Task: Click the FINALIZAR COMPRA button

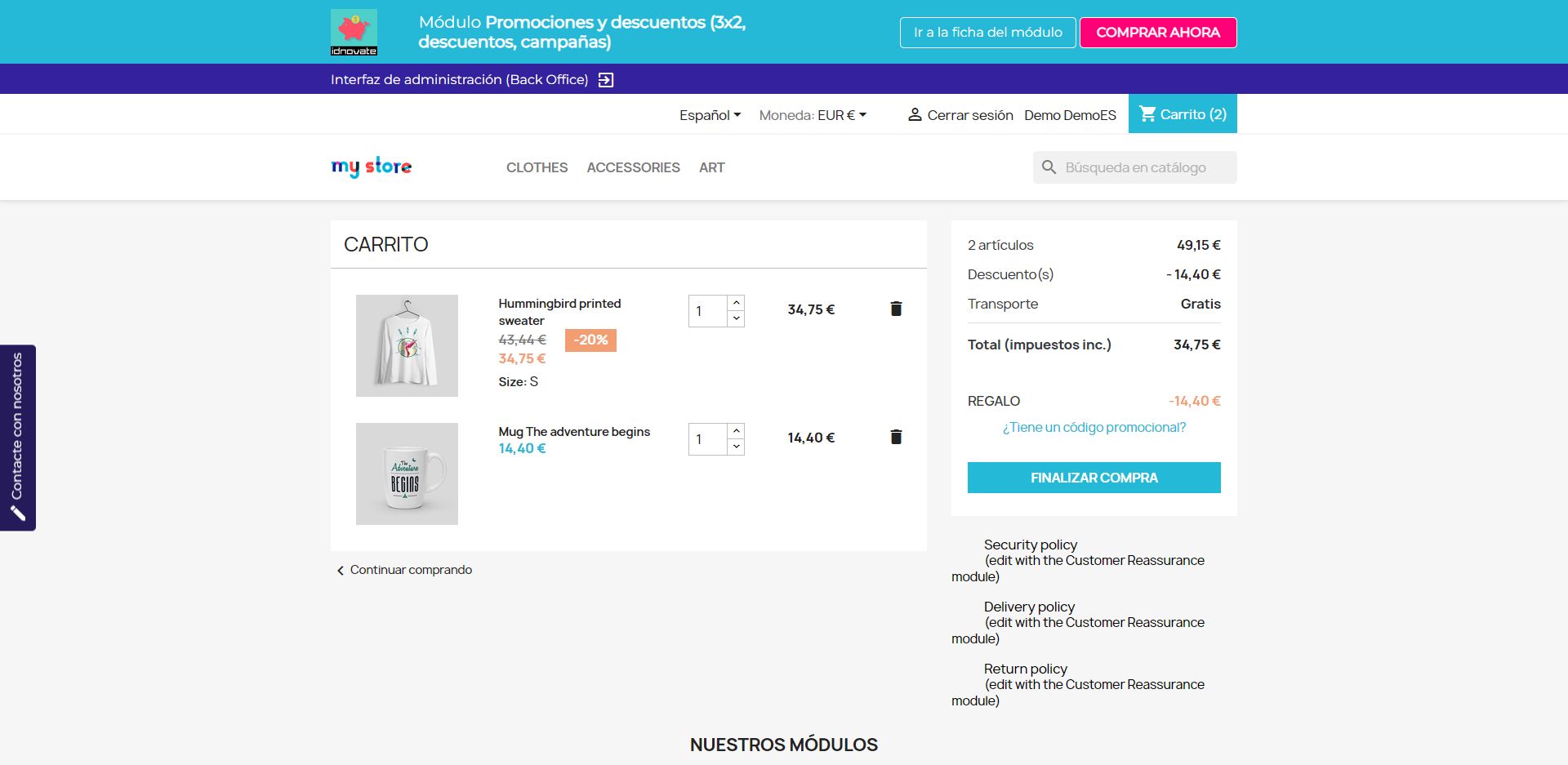Action: tap(1094, 478)
